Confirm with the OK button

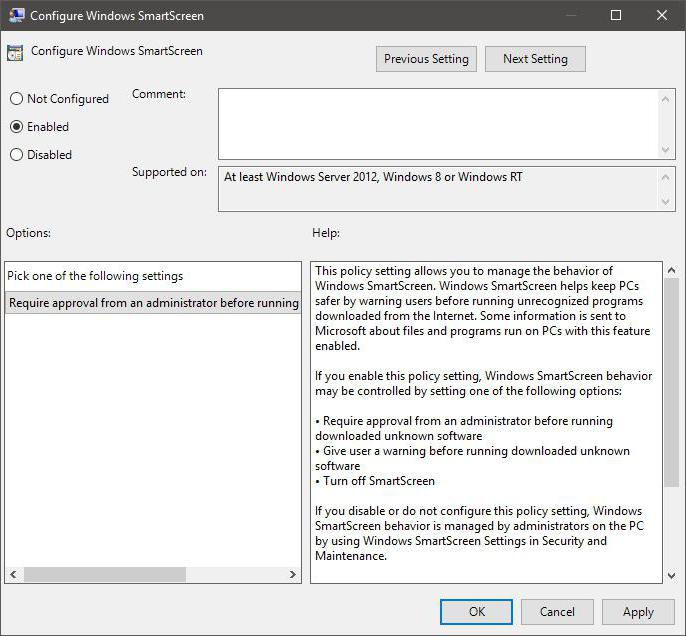point(476,612)
